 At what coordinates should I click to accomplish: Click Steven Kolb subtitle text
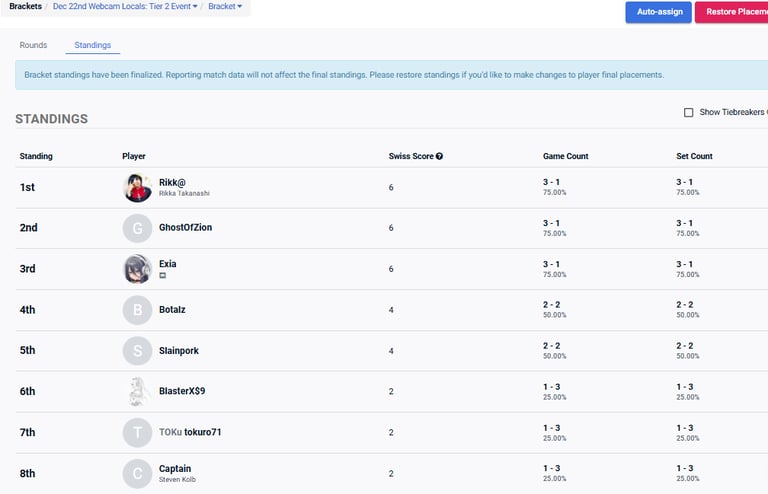177,480
